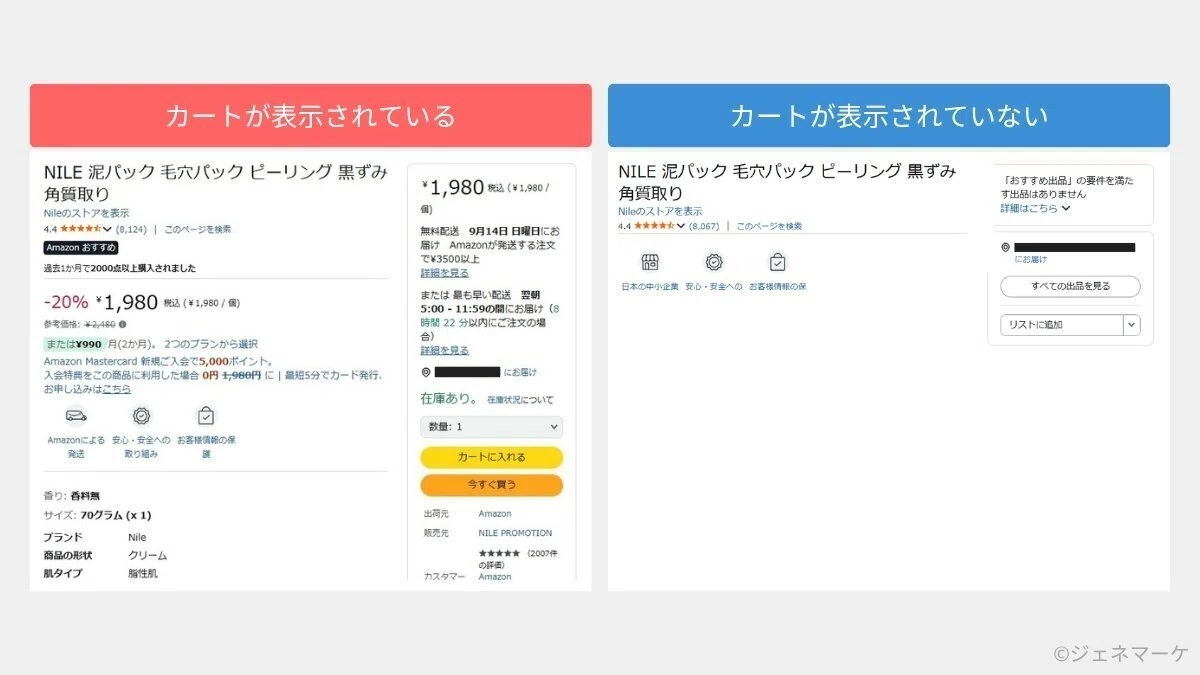Click Nile value in ブランド row
Screen dimensions: 1200x675
point(137,537)
